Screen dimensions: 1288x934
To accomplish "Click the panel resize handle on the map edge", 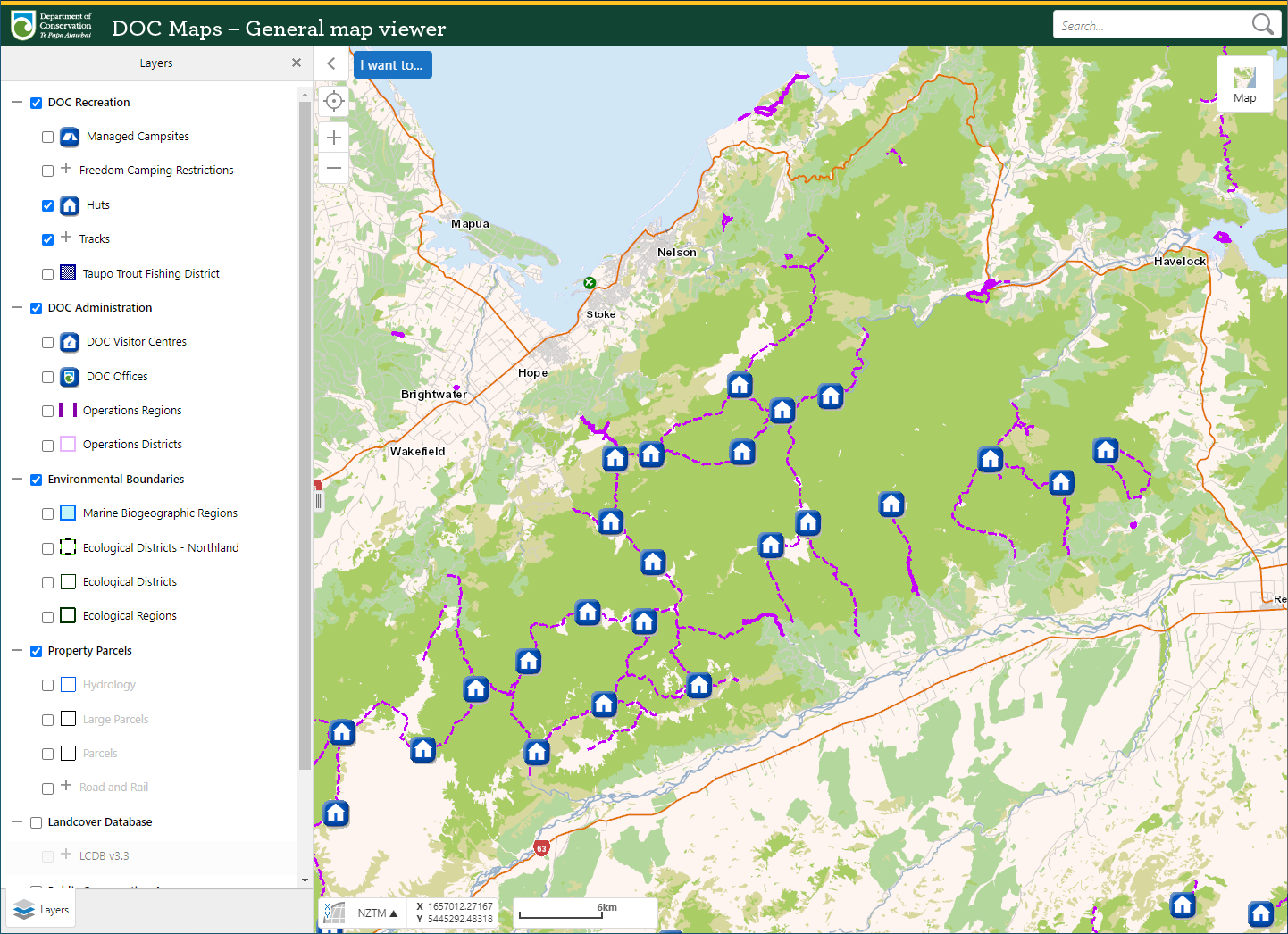I will 318,501.
